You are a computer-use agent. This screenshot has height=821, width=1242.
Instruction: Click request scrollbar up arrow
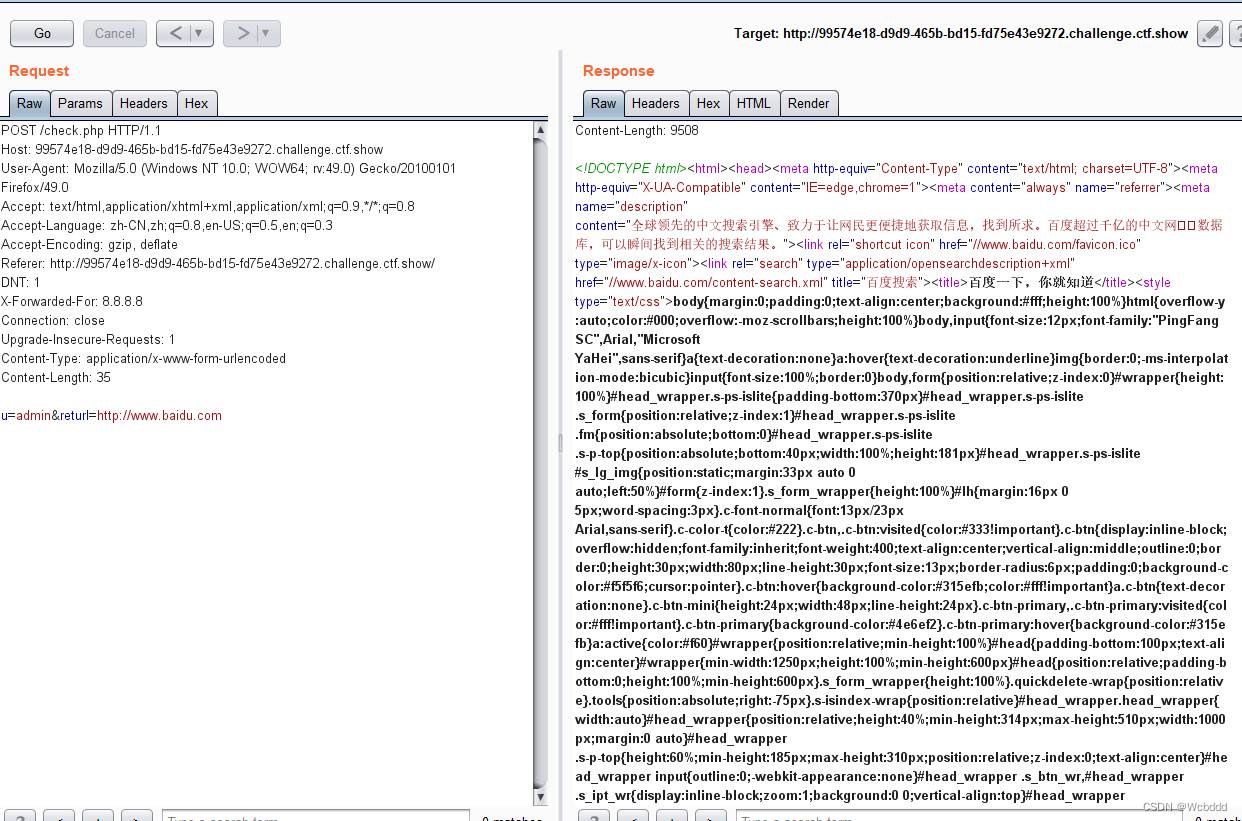[540, 130]
